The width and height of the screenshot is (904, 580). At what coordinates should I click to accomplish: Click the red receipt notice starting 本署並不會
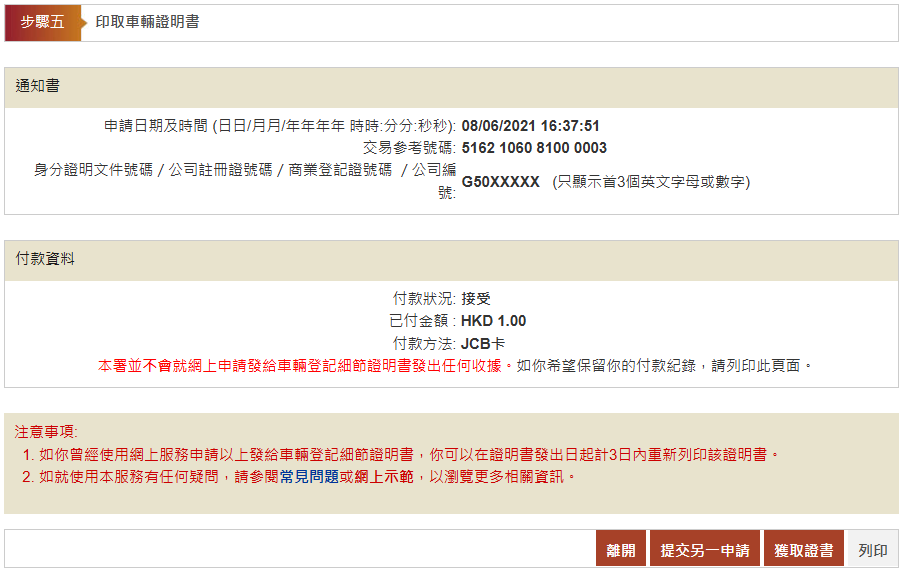tap(304, 365)
